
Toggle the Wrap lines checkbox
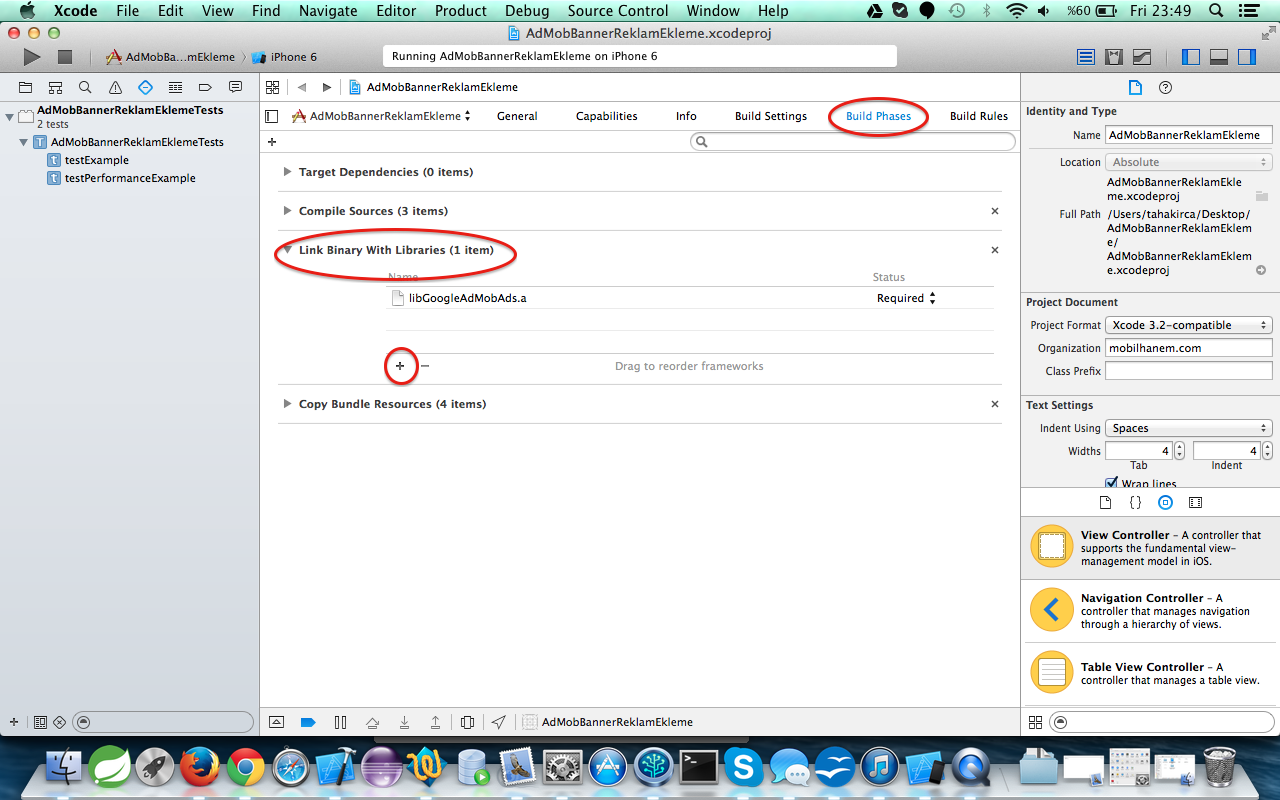click(1111, 483)
